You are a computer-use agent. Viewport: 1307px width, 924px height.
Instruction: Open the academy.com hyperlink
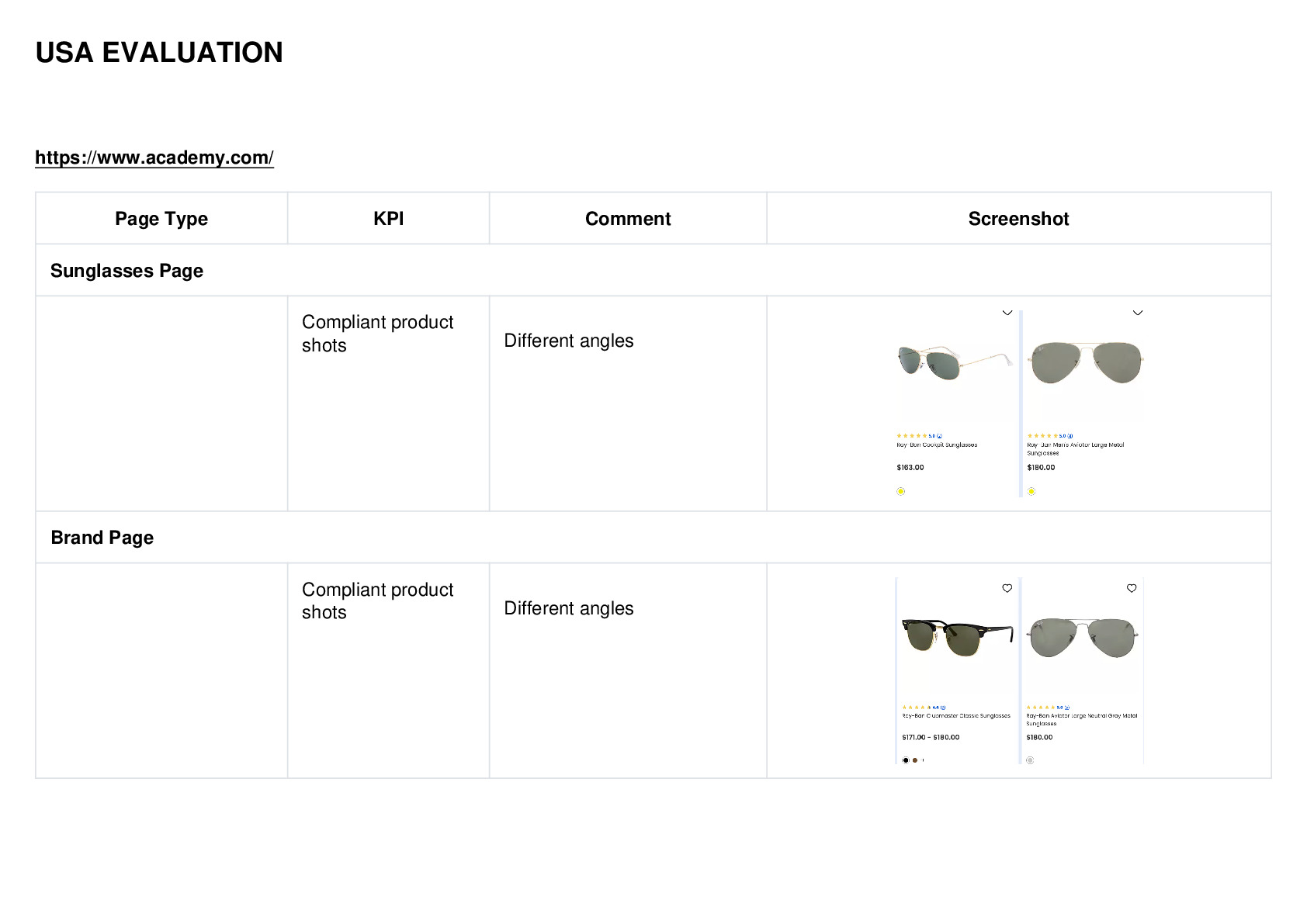tap(154, 157)
